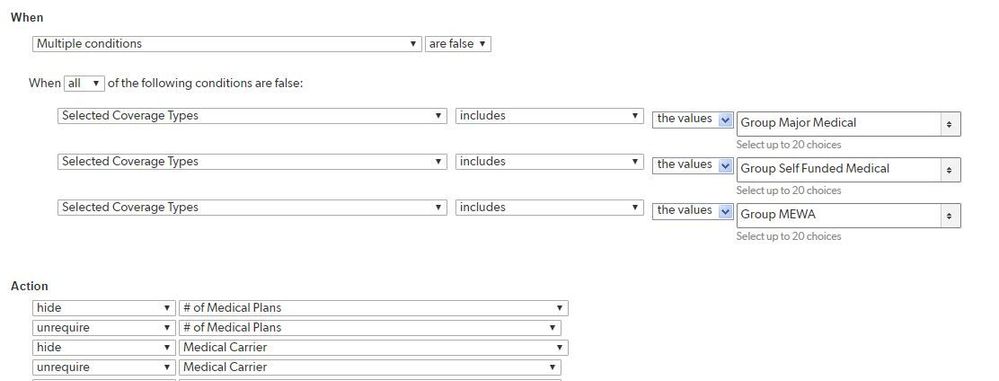Open third Selected Coverage Types dropdown
999x381 pixels.
pyautogui.click(x=252, y=208)
